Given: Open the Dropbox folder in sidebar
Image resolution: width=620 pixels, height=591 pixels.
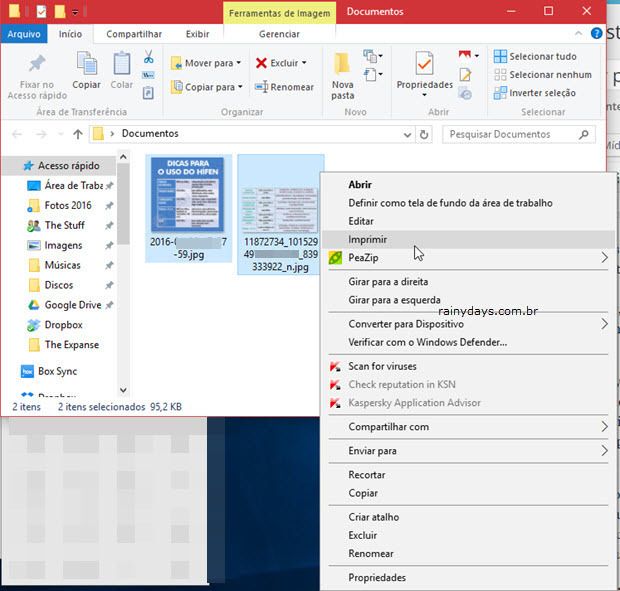Looking at the screenshot, I should coord(63,325).
